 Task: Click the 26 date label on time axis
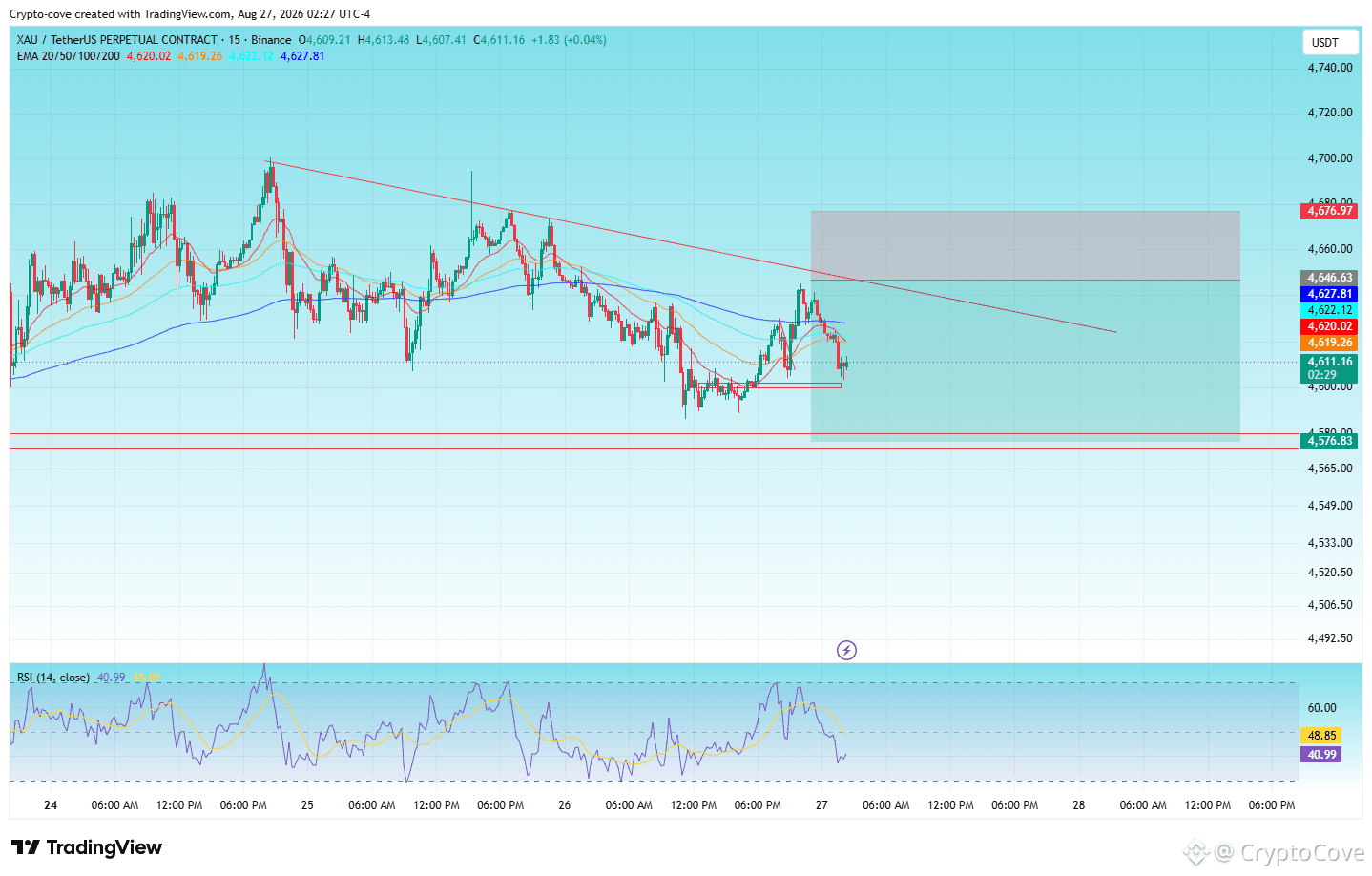tap(565, 805)
